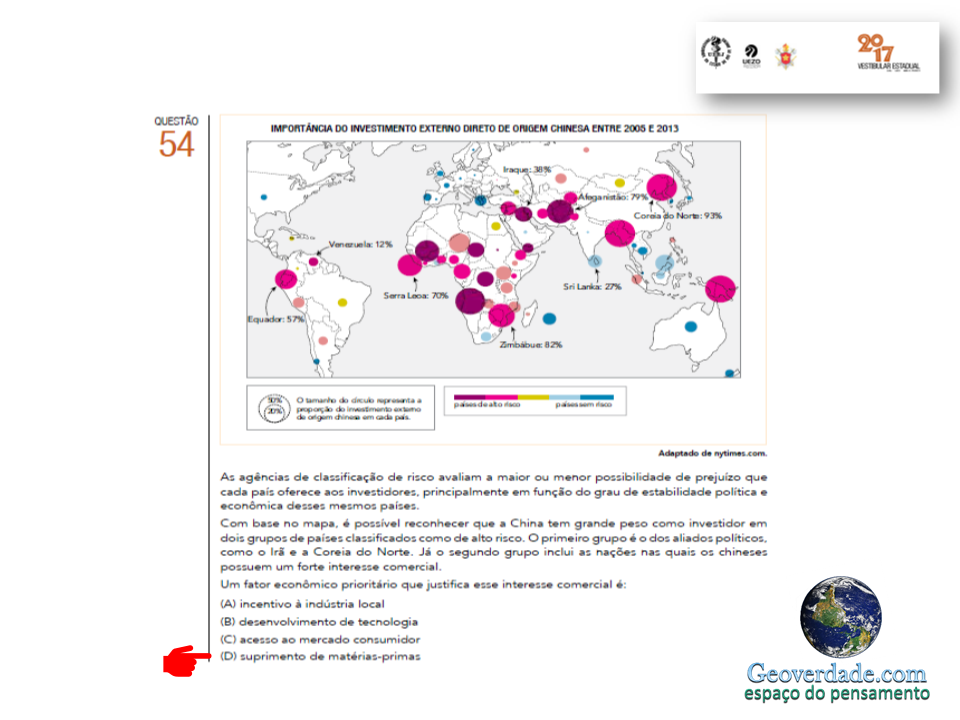Image resolution: width=960 pixels, height=720 pixels.
Task: Click the circle size legend icon
Action: [274, 408]
